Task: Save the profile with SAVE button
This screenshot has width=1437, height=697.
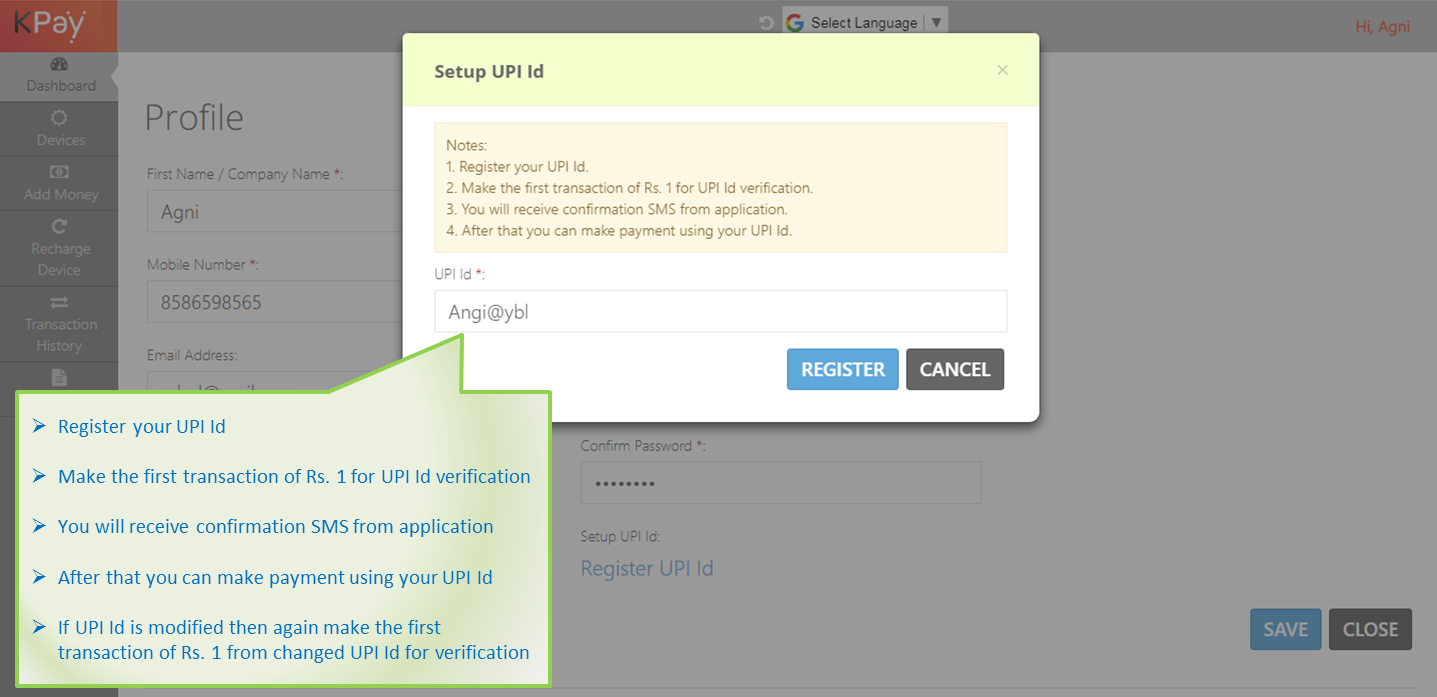Action: (x=1285, y=629)
